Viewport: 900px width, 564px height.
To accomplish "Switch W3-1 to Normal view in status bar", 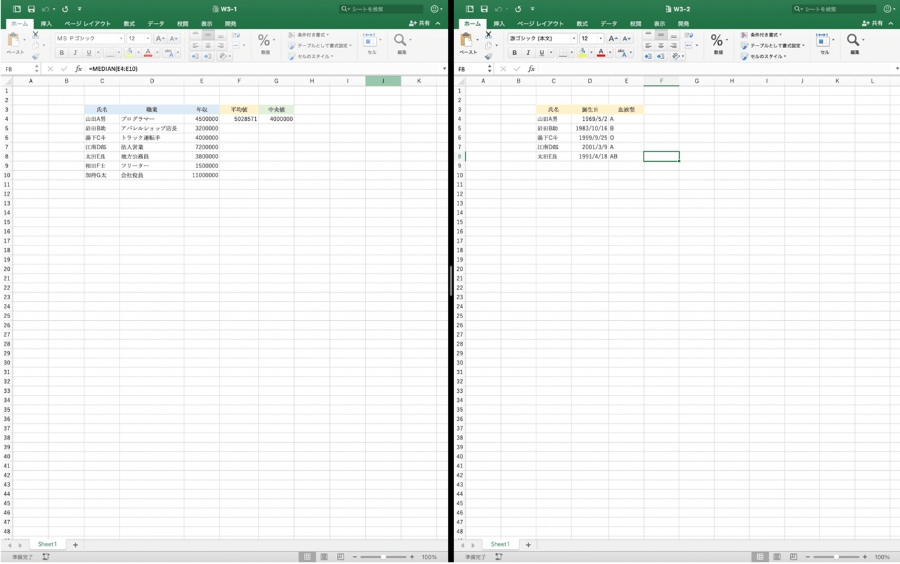I will point(307,557).
